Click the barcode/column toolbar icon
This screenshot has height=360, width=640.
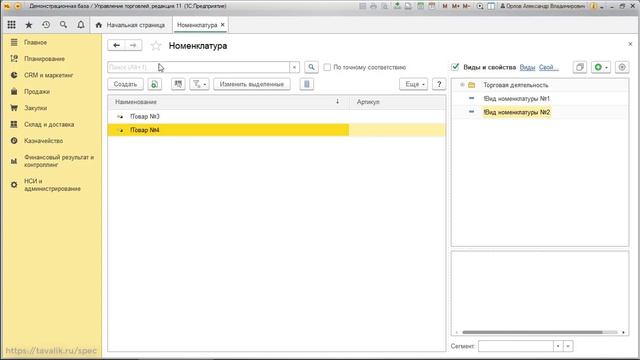(x=307, y=84)
